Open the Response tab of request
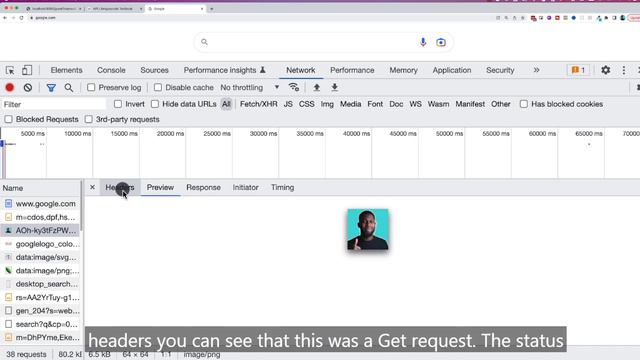Screen dimensions: 640x360 (203, 187)
